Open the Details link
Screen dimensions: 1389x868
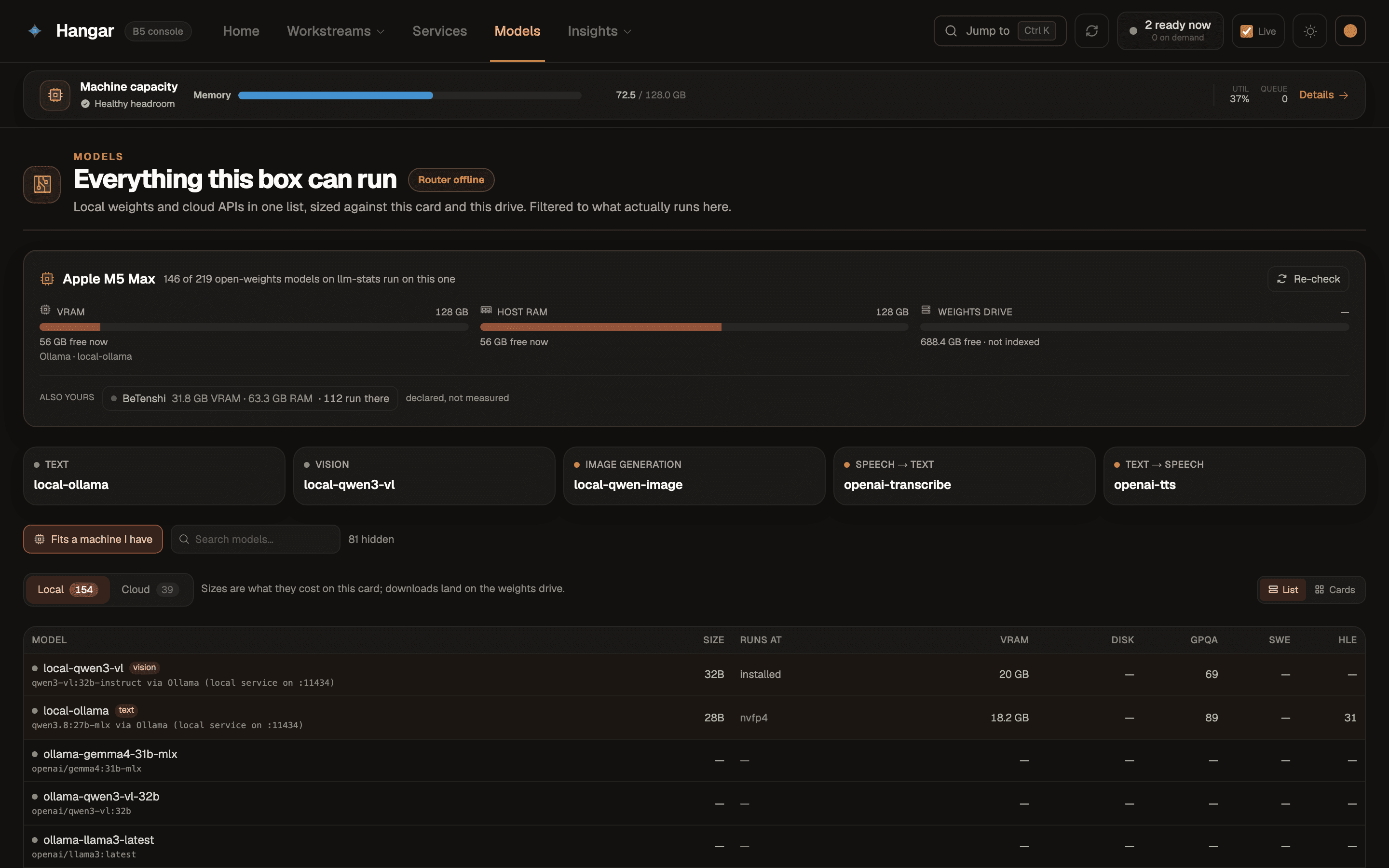[1323, 95]
